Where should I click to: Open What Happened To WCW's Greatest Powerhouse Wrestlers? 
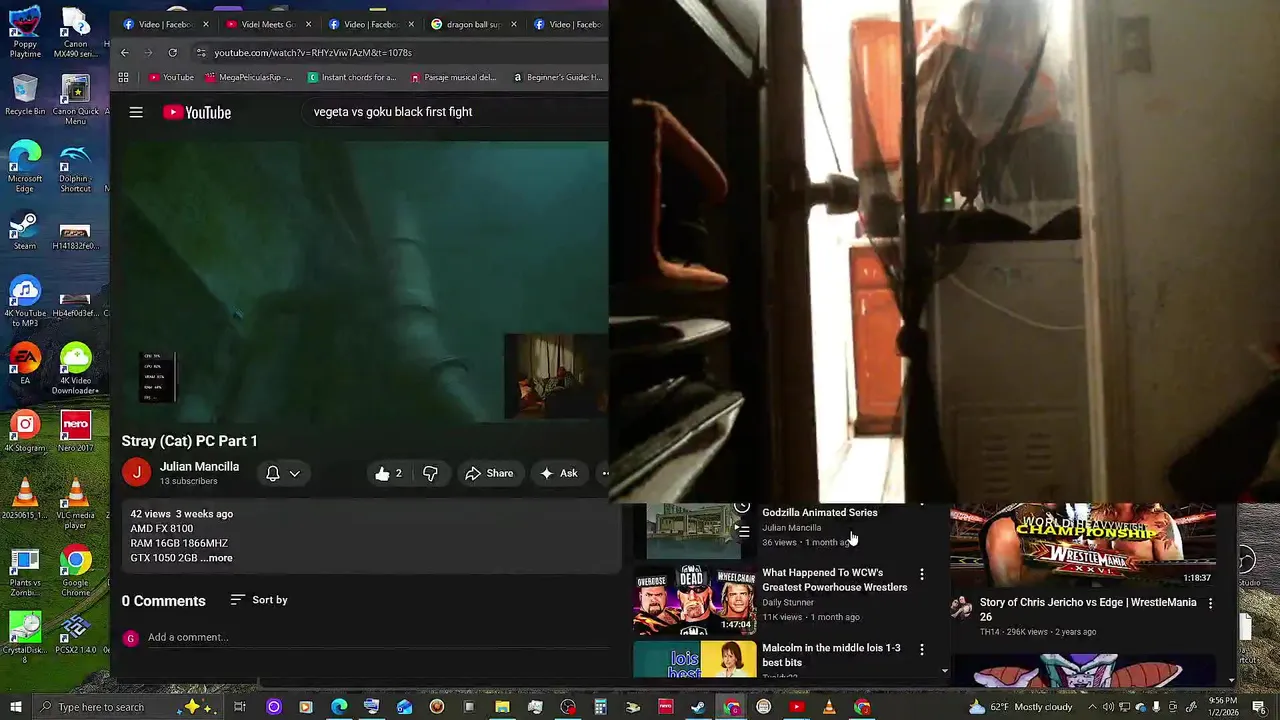tap(834, 580)
